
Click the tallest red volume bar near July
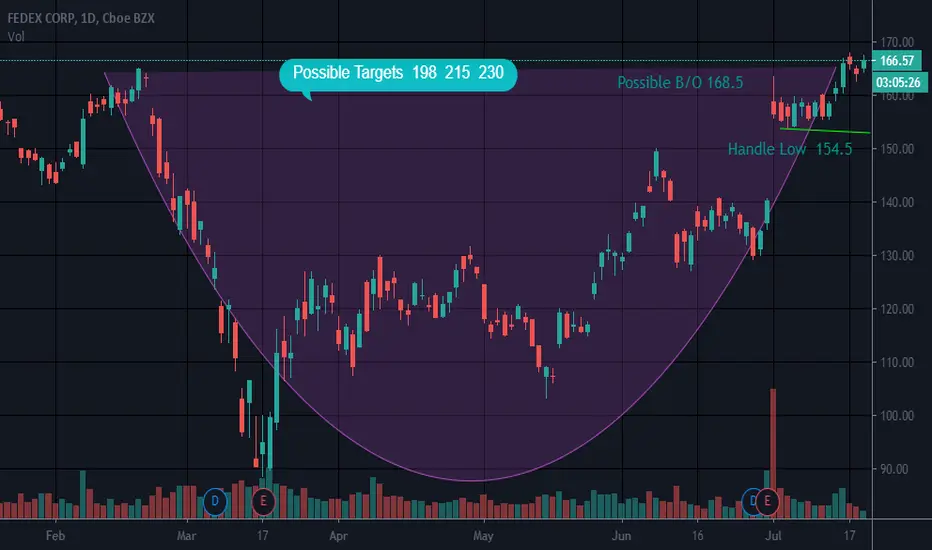tap(773, 454)
